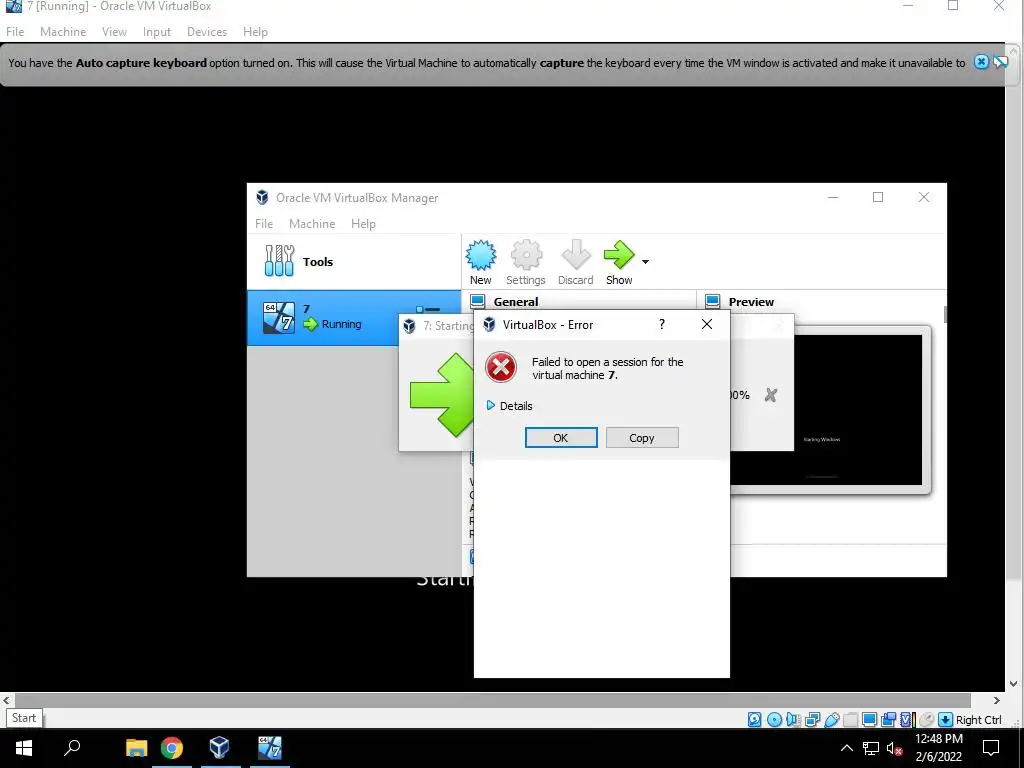Image resolution: width=1024 pixels, height=768 pixels.
Task: Open Settings in VirtualBox Manager toolbar
Action: tap(526, 262)
